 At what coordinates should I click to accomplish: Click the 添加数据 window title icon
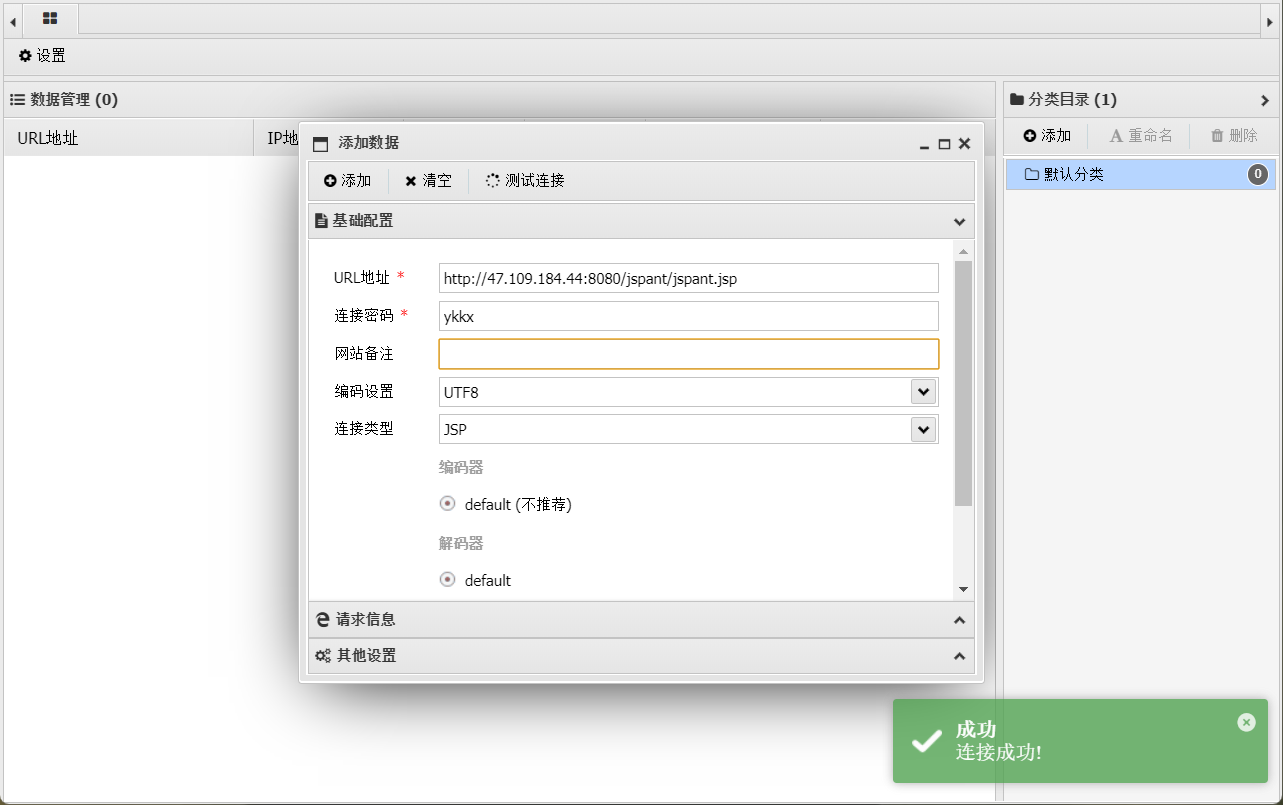point(321,144)
